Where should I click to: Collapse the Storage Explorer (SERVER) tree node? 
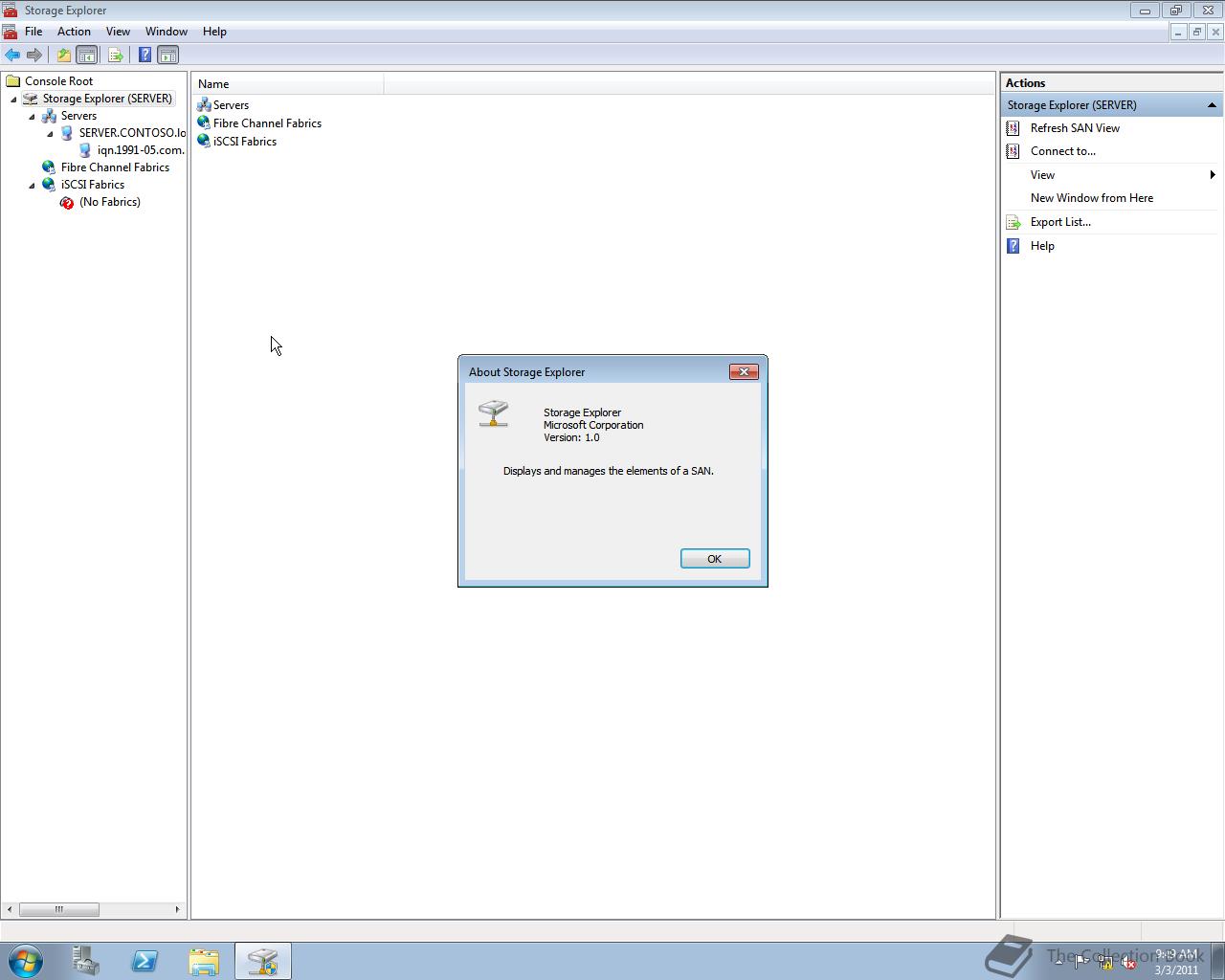tap(13, 100)
